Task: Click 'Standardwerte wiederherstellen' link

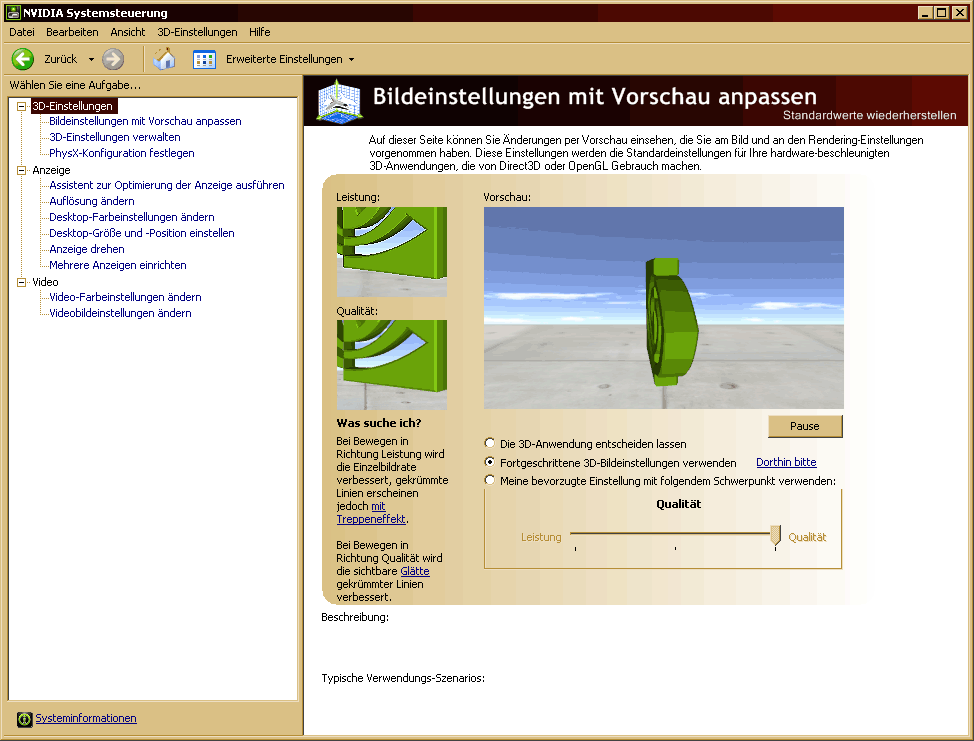Action: [870, 116]
